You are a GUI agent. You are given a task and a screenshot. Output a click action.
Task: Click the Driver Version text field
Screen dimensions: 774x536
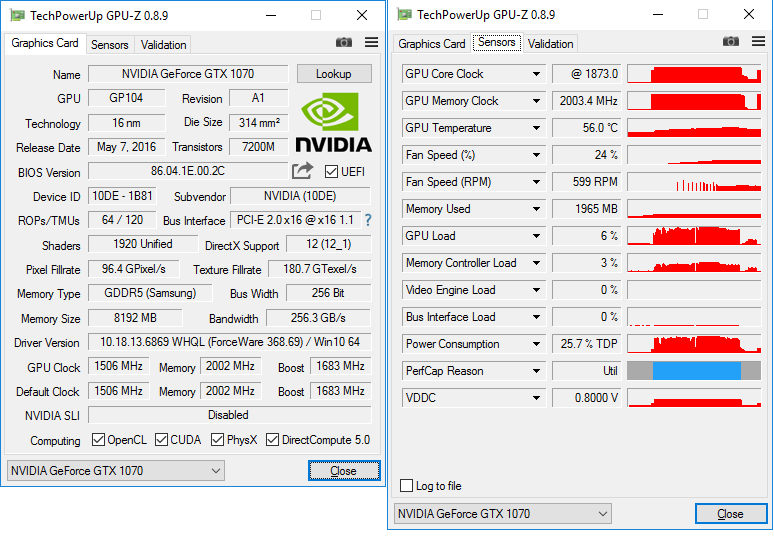click(x=229, y=342)
